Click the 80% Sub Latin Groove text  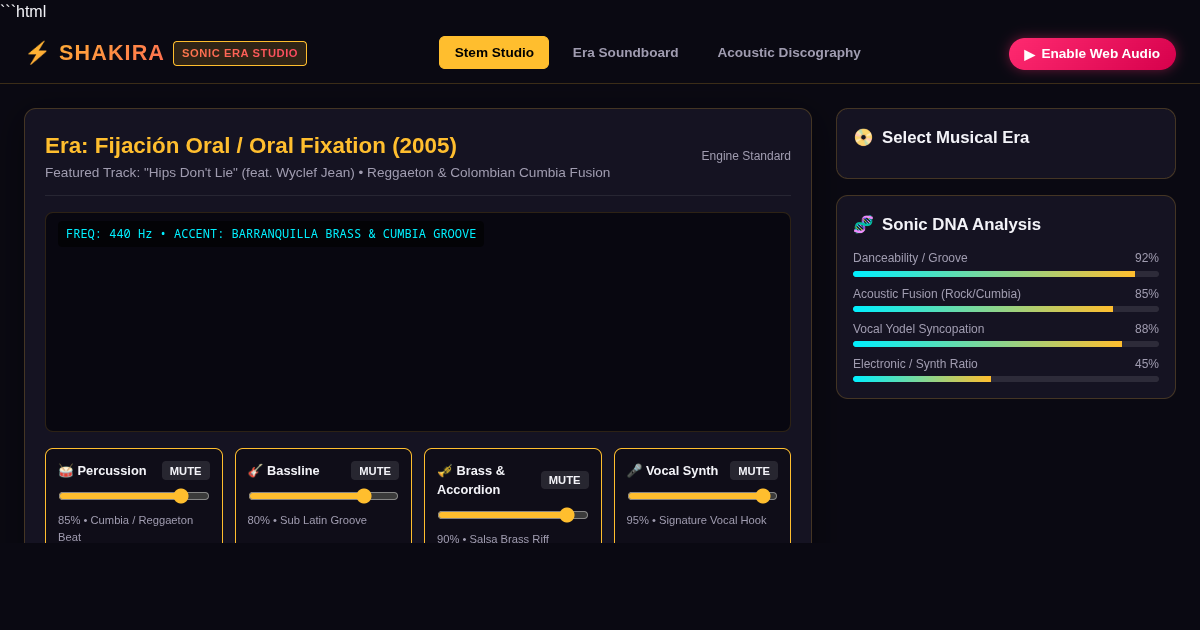(307, 520)
